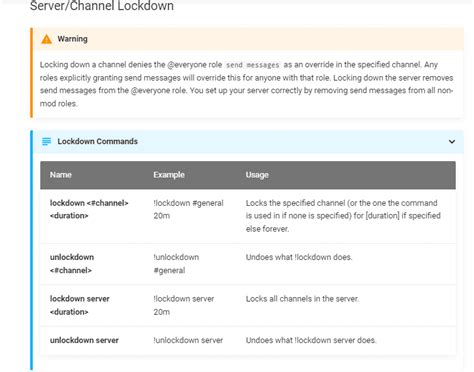Click the Lockdown Commands list icon

coord(46,142)
